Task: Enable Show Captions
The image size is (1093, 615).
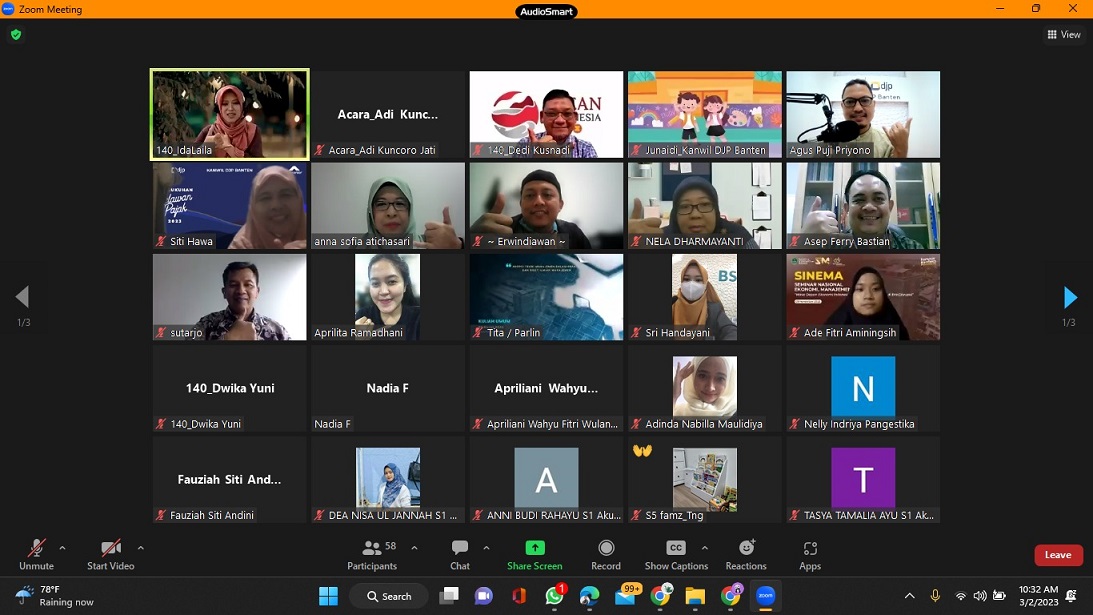Action: (x=676, y=554)
